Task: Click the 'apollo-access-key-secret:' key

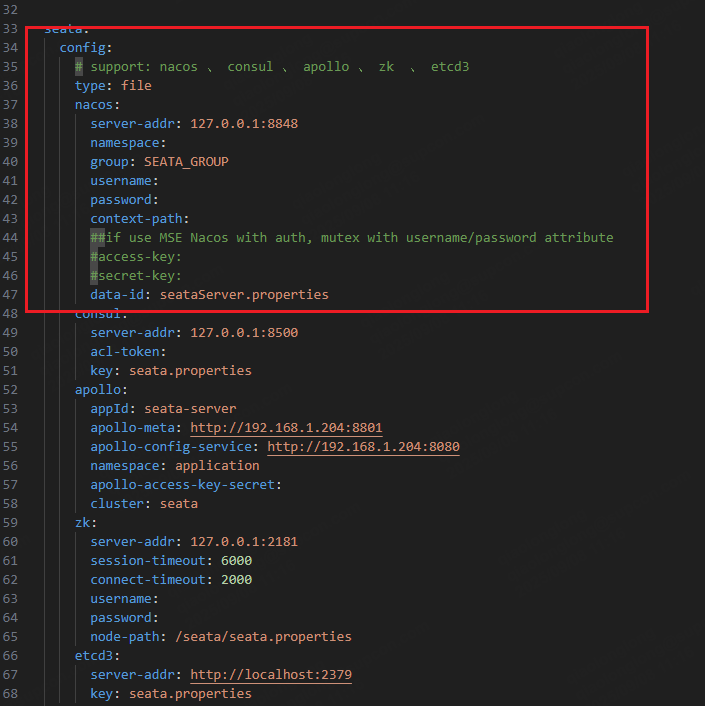Action: pyautogui.click(x=186, y=484)
